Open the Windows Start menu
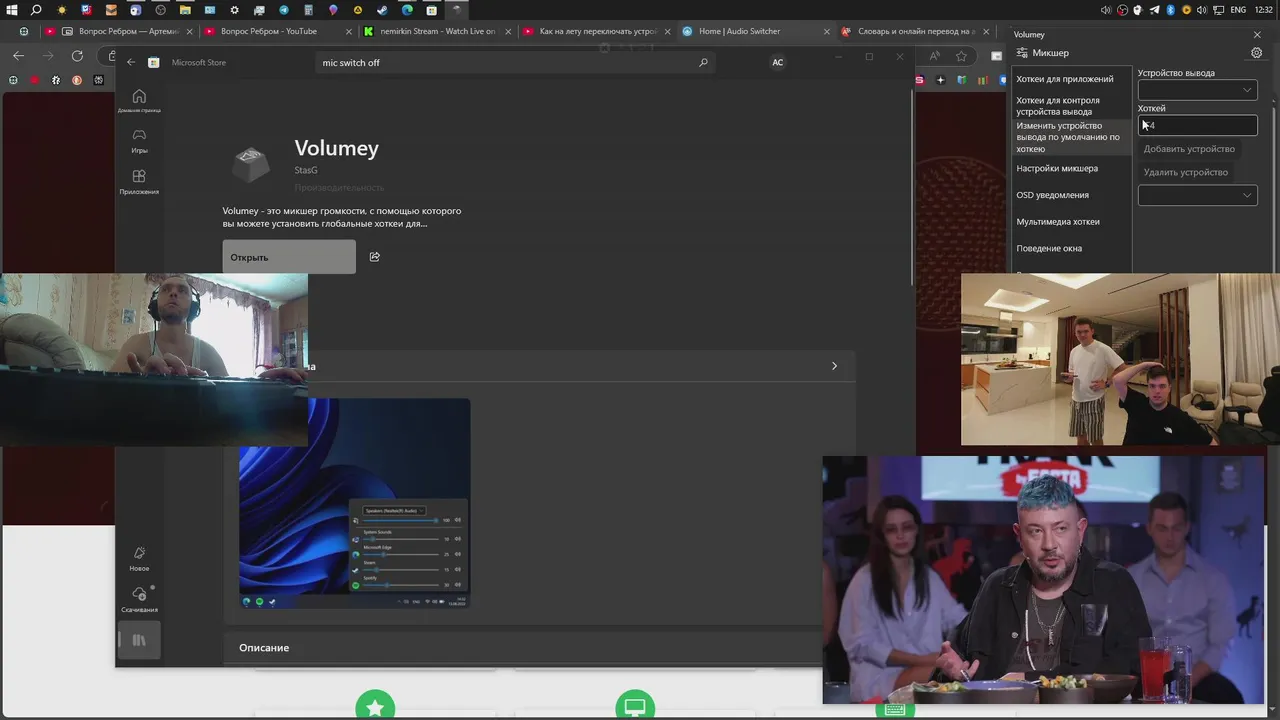The height and width of the screenshot is (720, 1280). [x=11, y=10]
